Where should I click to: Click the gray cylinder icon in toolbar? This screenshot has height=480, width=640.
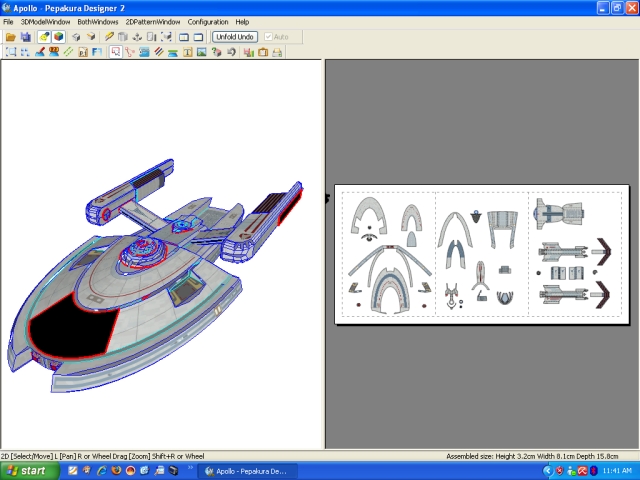[x=123, y=37]
